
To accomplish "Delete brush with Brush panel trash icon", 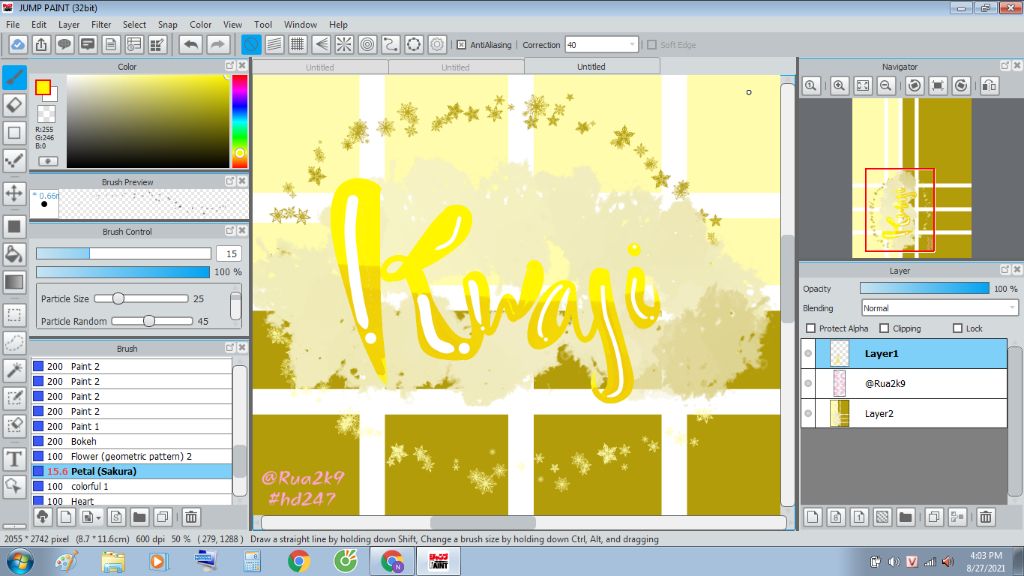I will coord(191,517).
